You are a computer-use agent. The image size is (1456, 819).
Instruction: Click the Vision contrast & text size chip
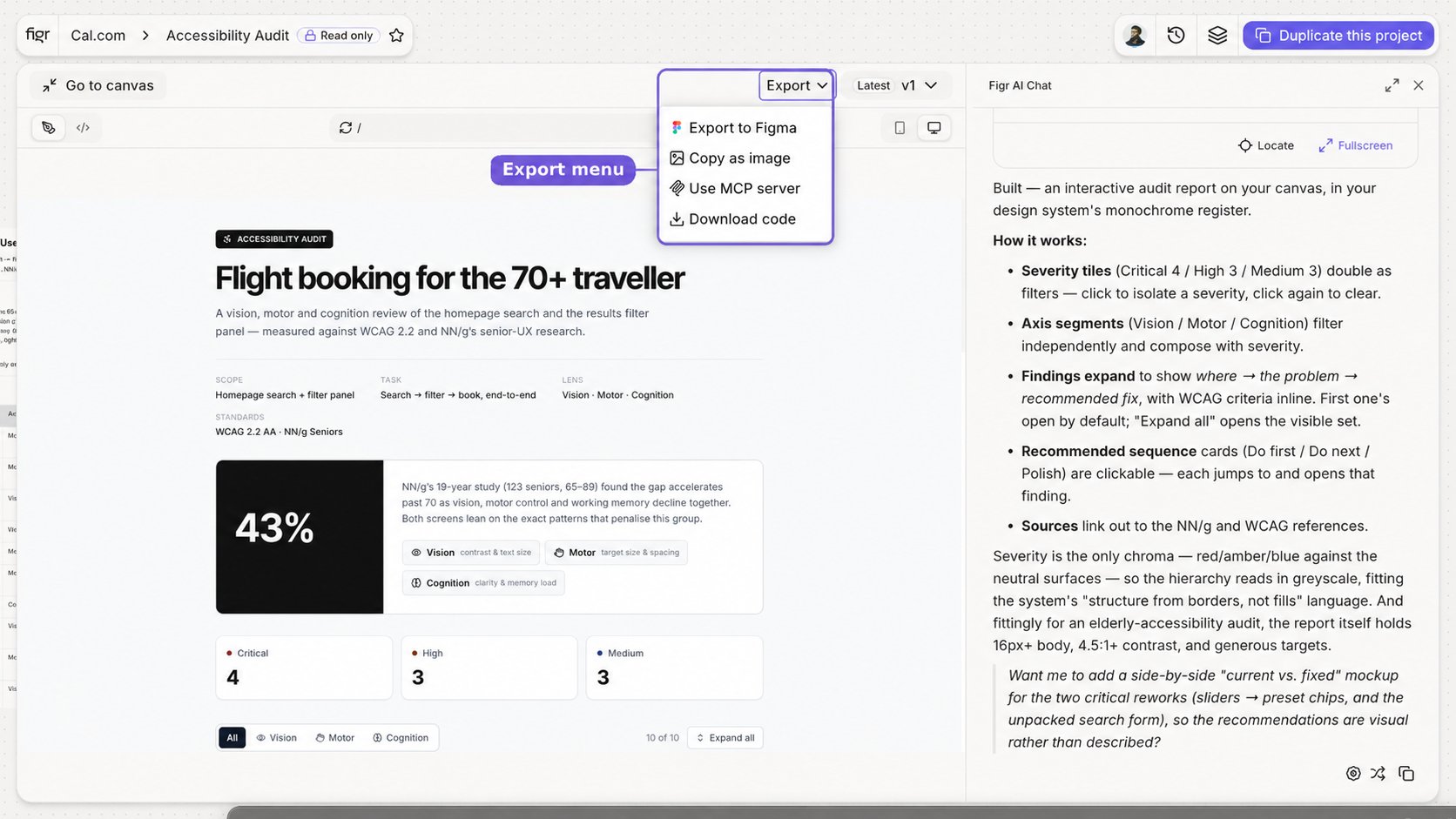click(471, 553)
